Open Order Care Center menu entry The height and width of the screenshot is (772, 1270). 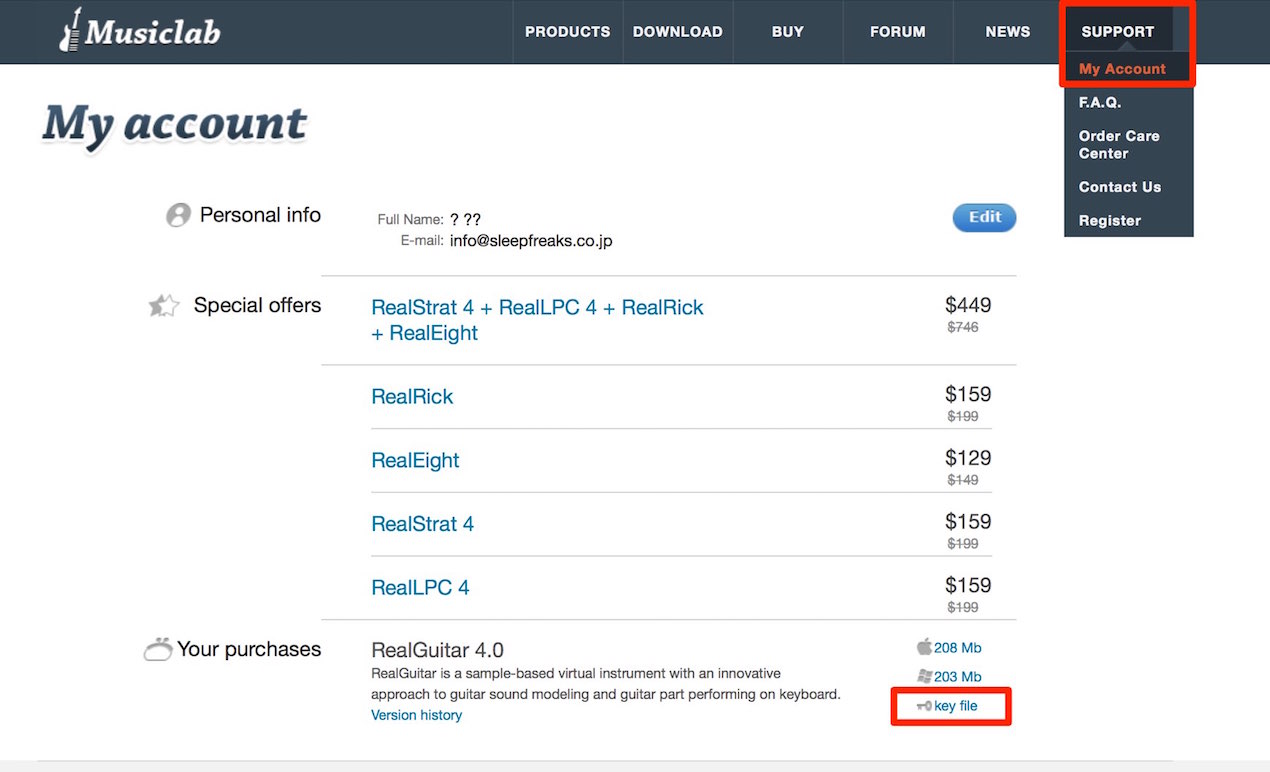1119,144
